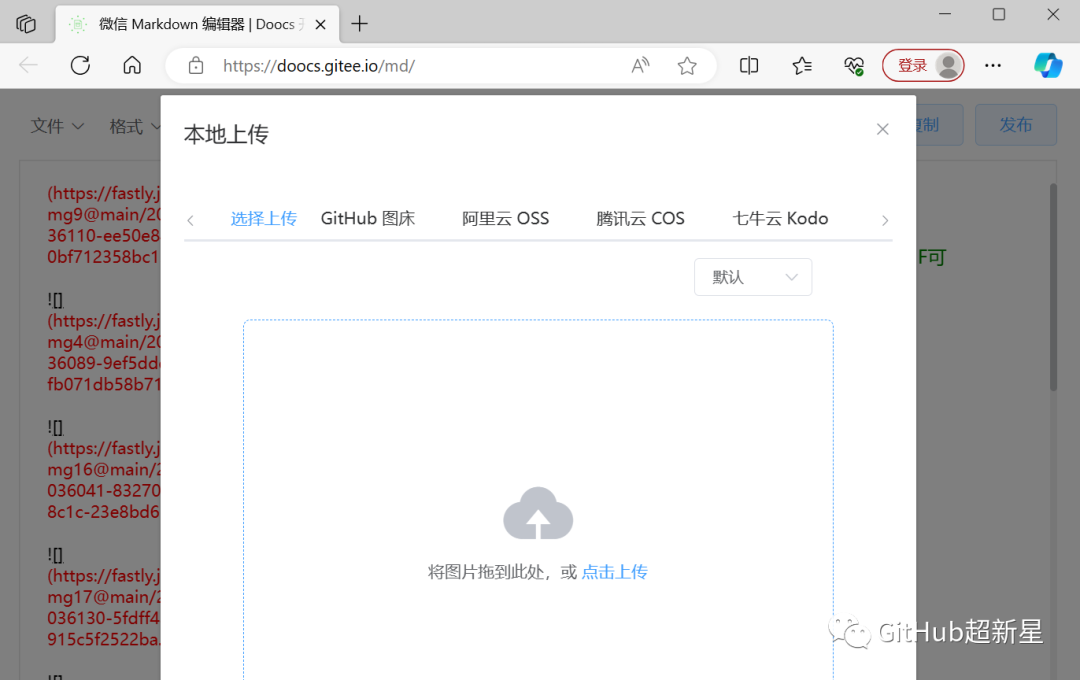This screenshot has width=1080, height=680.
Task: Close the 本地上传 dialog
Action: pyautogui.click(x=882, y=129)
